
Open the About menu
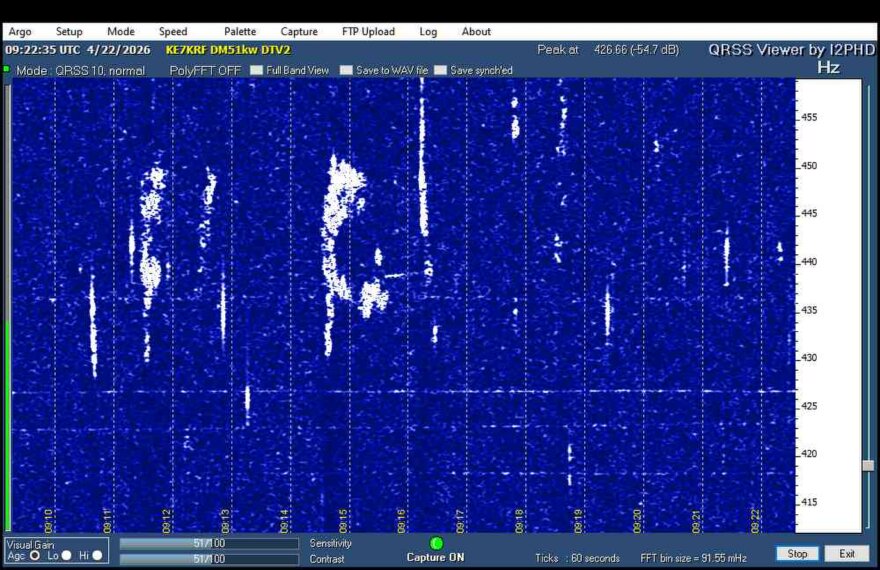click(x=476, y=32)
